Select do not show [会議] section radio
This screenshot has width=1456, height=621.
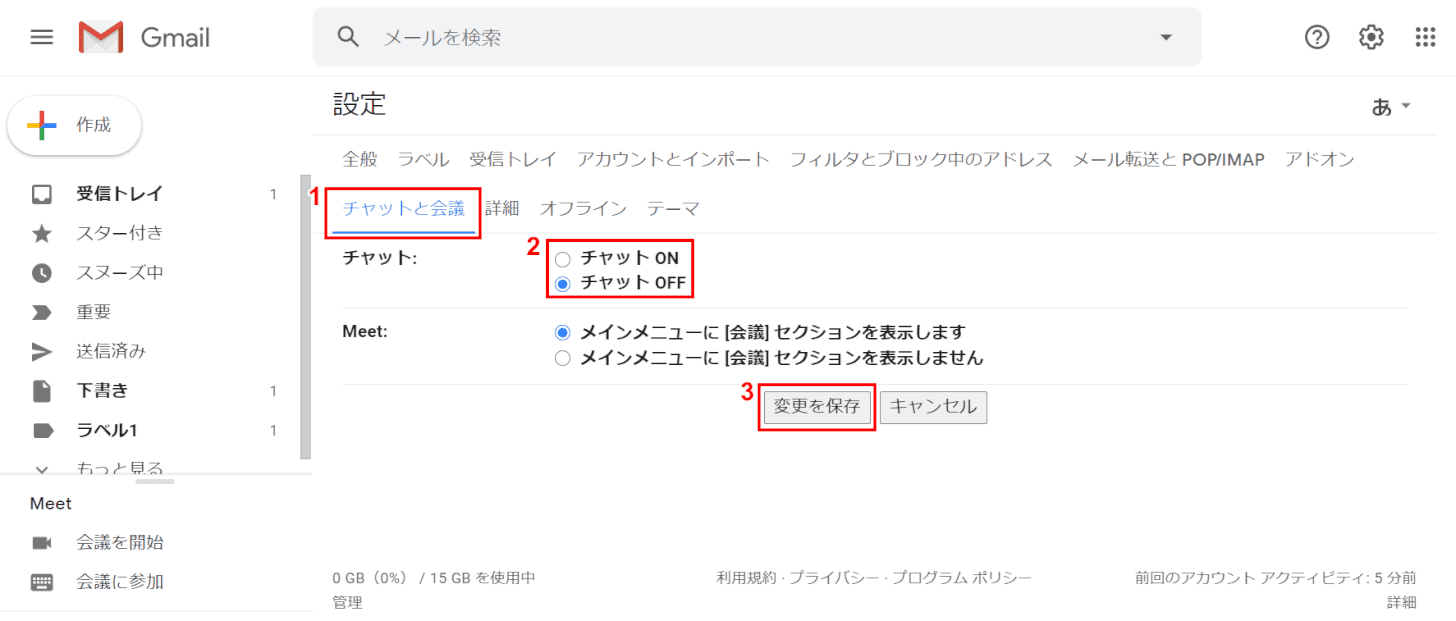pos(562,357)
